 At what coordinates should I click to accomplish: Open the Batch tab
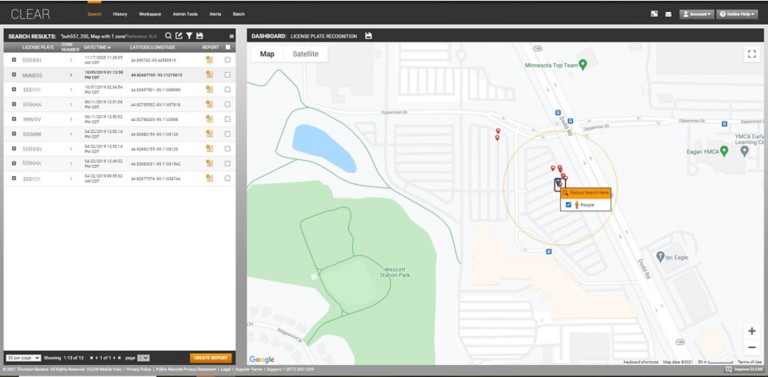pos(239,14)
